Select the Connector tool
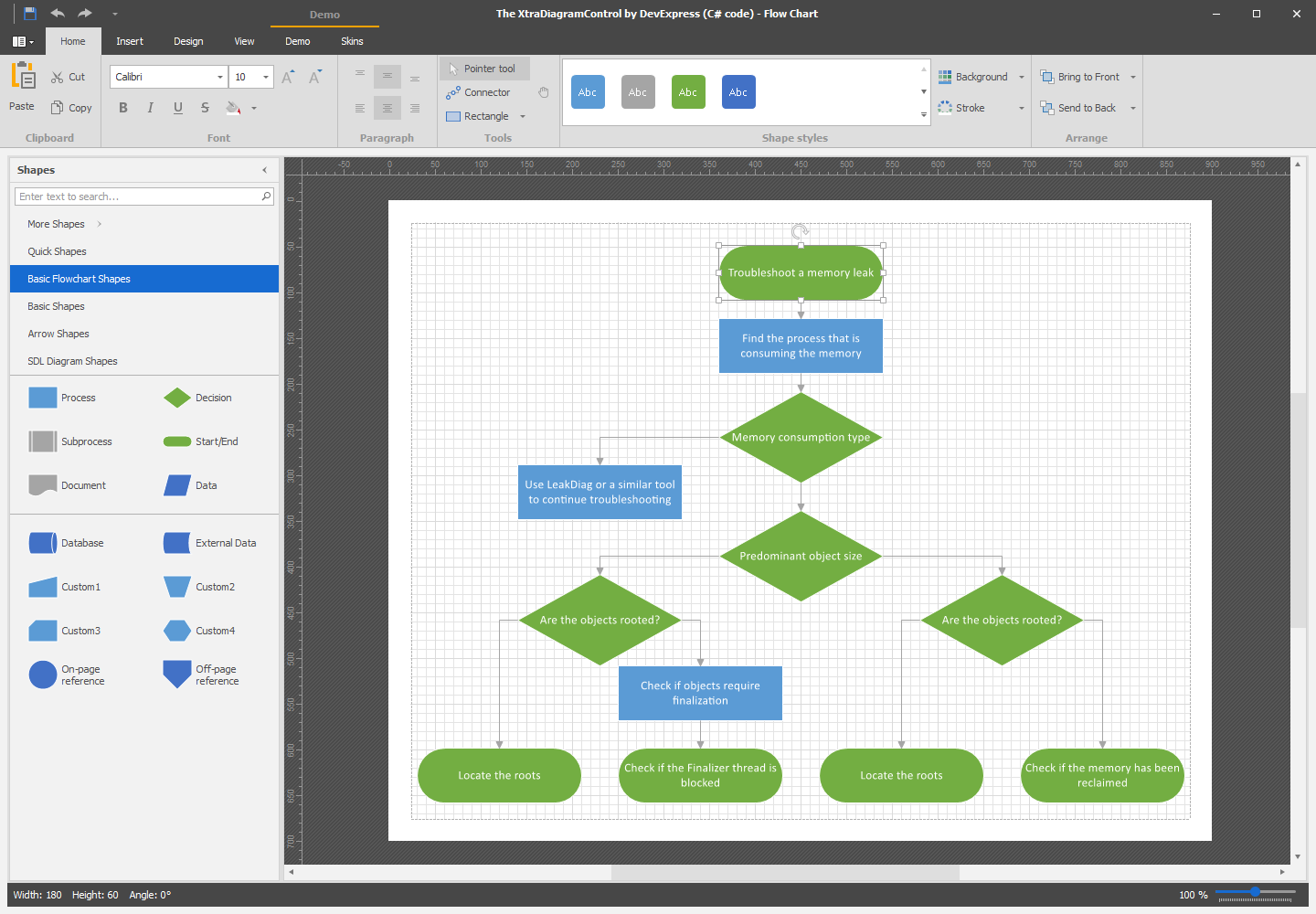Image resolution: width=1316 pixels, height=914 pixels. pos(478,92)
